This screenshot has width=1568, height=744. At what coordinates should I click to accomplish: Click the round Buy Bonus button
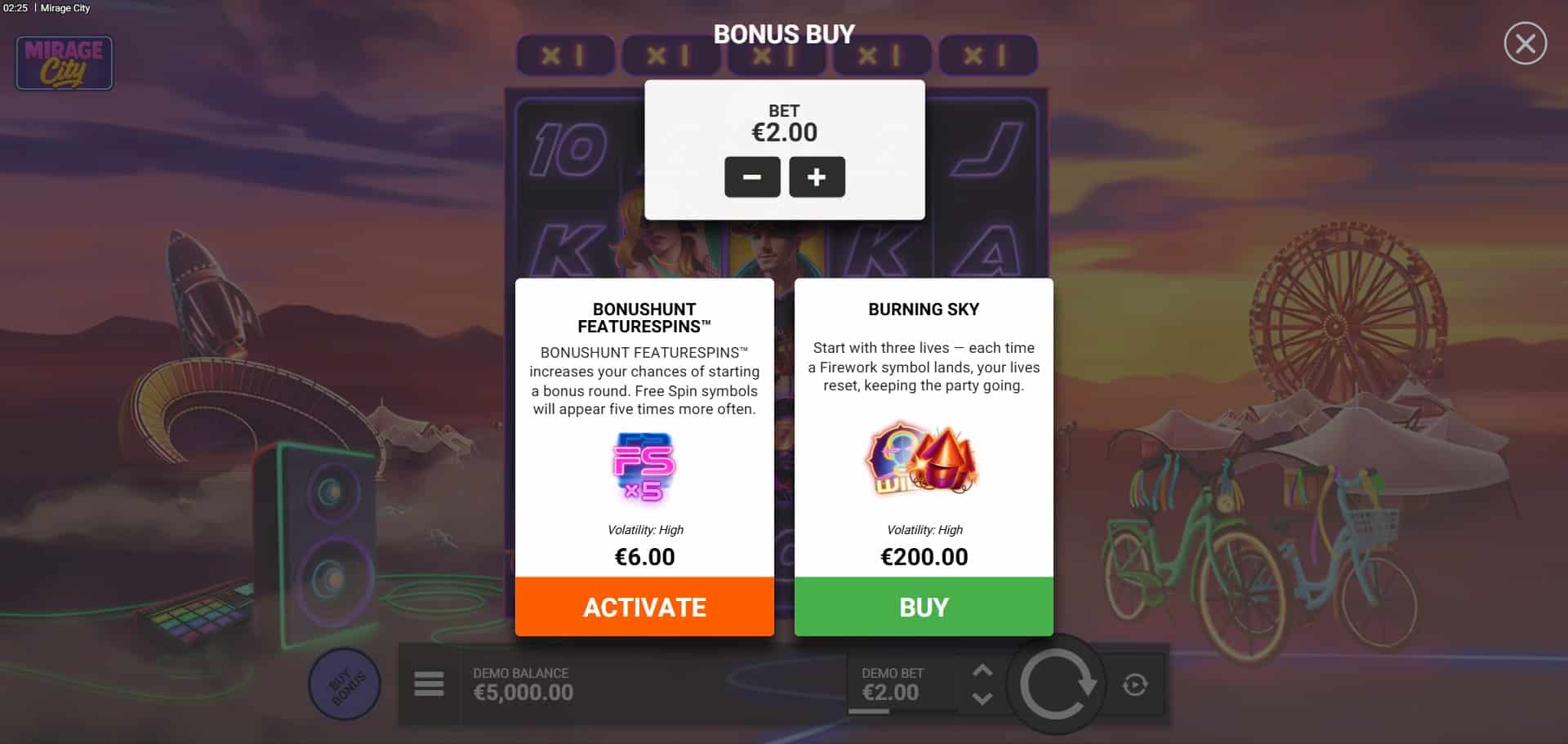pyautogui.click(x=345, y=685)
